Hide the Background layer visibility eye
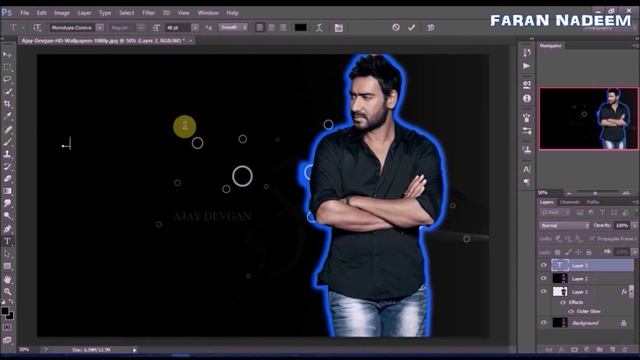The height and width of the screenshot is (360, 640). point(544,322)
